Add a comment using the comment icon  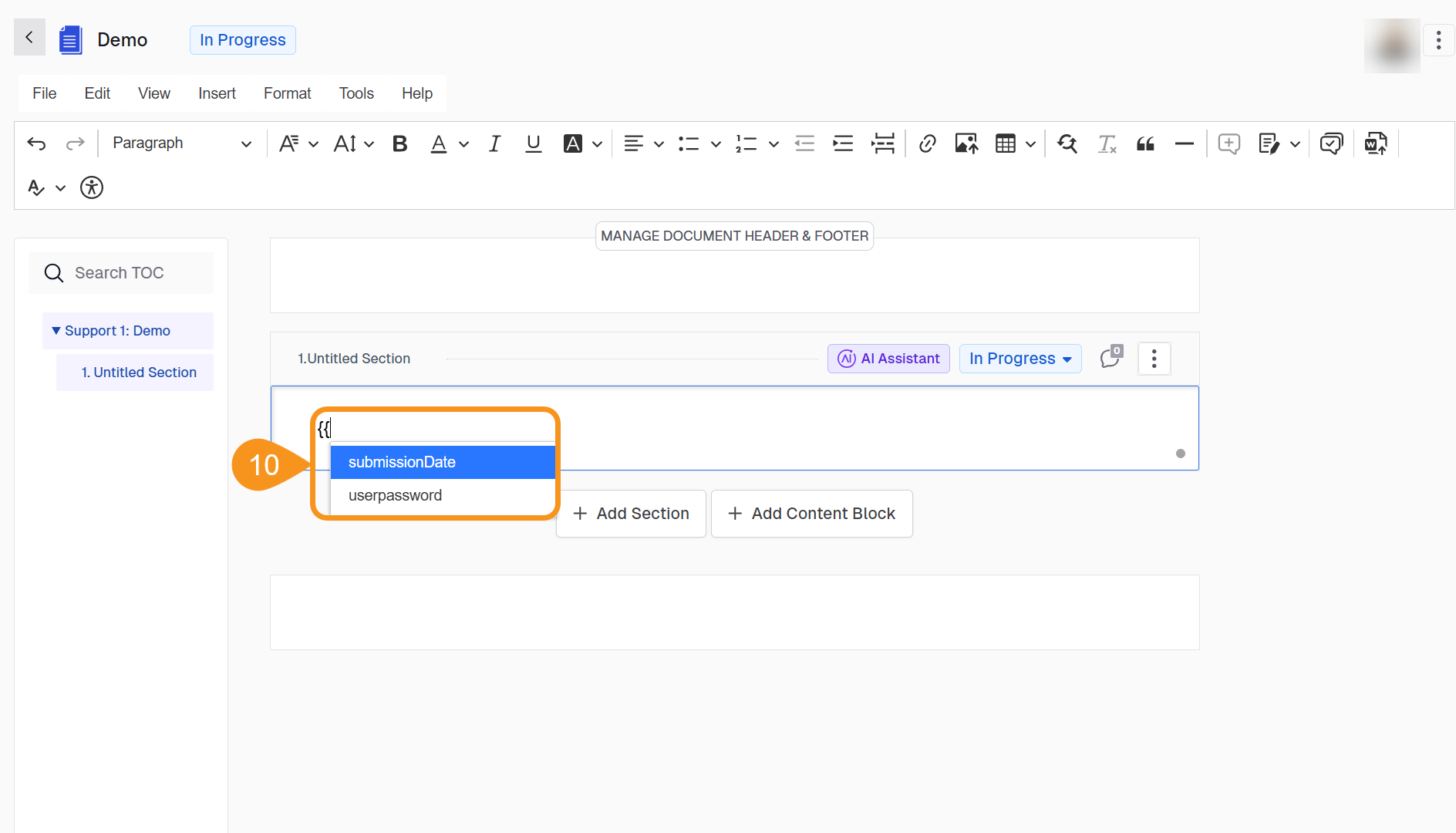[1228, 143]
